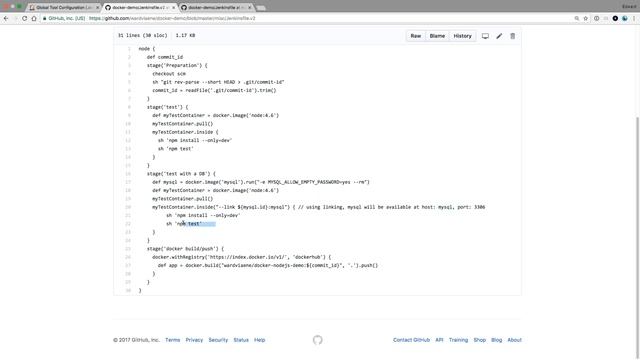
Task: Click the docker.build wardviaene line
Action: pyautogui.click(x=268, y=266)
